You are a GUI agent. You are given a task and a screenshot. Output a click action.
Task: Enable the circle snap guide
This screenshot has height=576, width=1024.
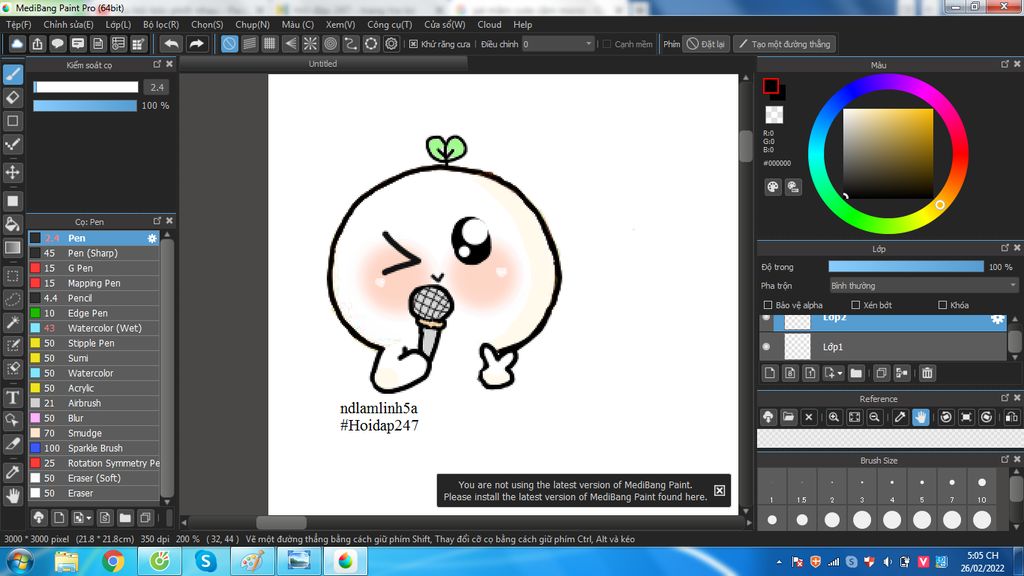330,44
